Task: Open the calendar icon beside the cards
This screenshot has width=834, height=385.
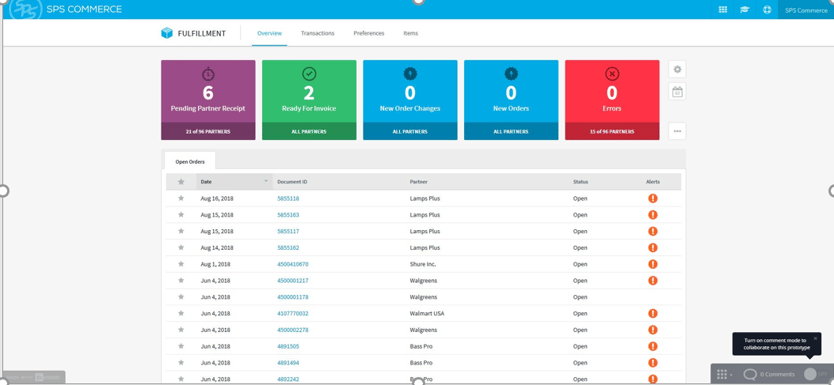Action: pyautogui.click(x=677, y=91)
